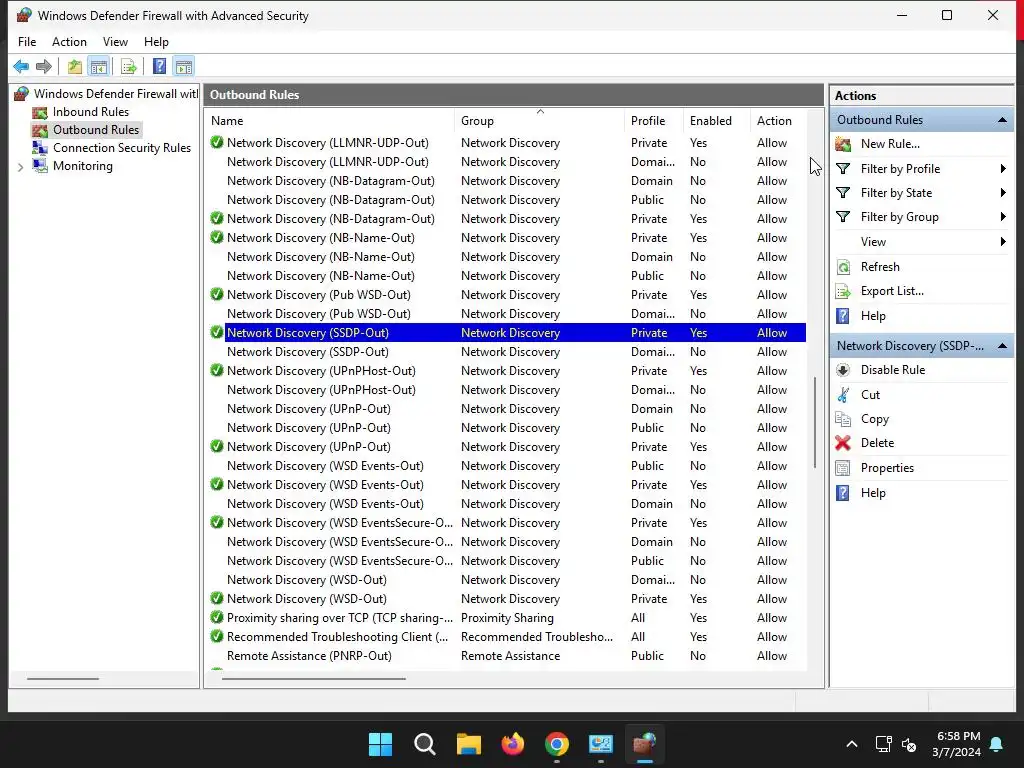The width and height of the screenshot is (1024, 768).
Task: Click the Windows Start button
Action: (x=380, y=744)
